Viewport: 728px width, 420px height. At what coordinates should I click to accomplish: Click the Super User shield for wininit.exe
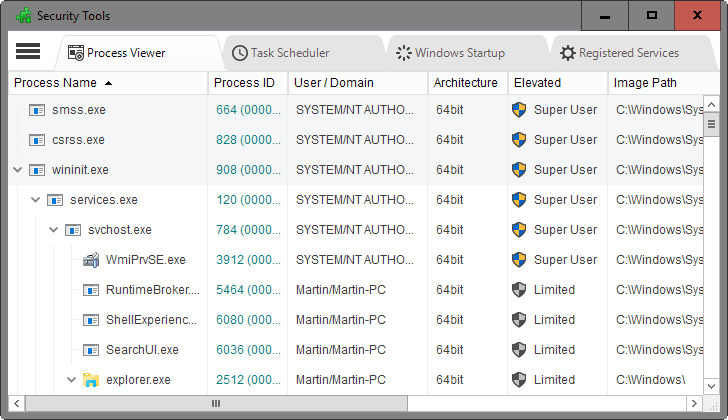pyautogui.click(x=519, y=170)
